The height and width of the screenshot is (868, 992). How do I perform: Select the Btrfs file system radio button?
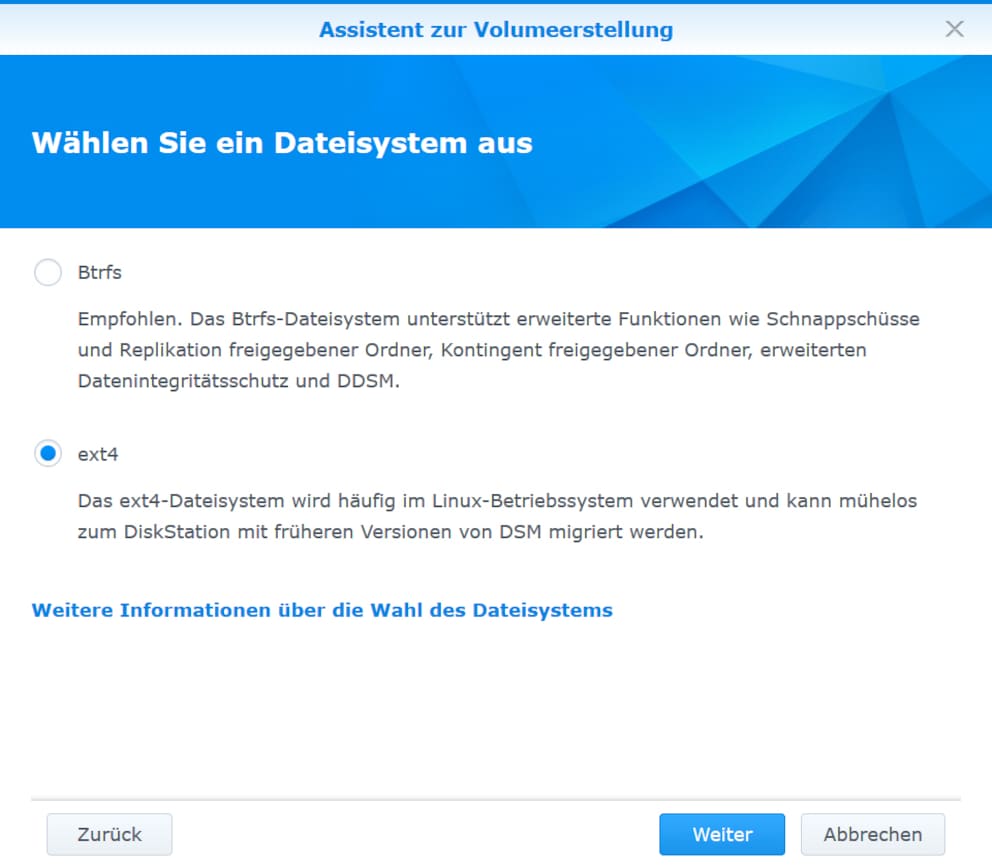pyautogui.click(x=48, y=273)
